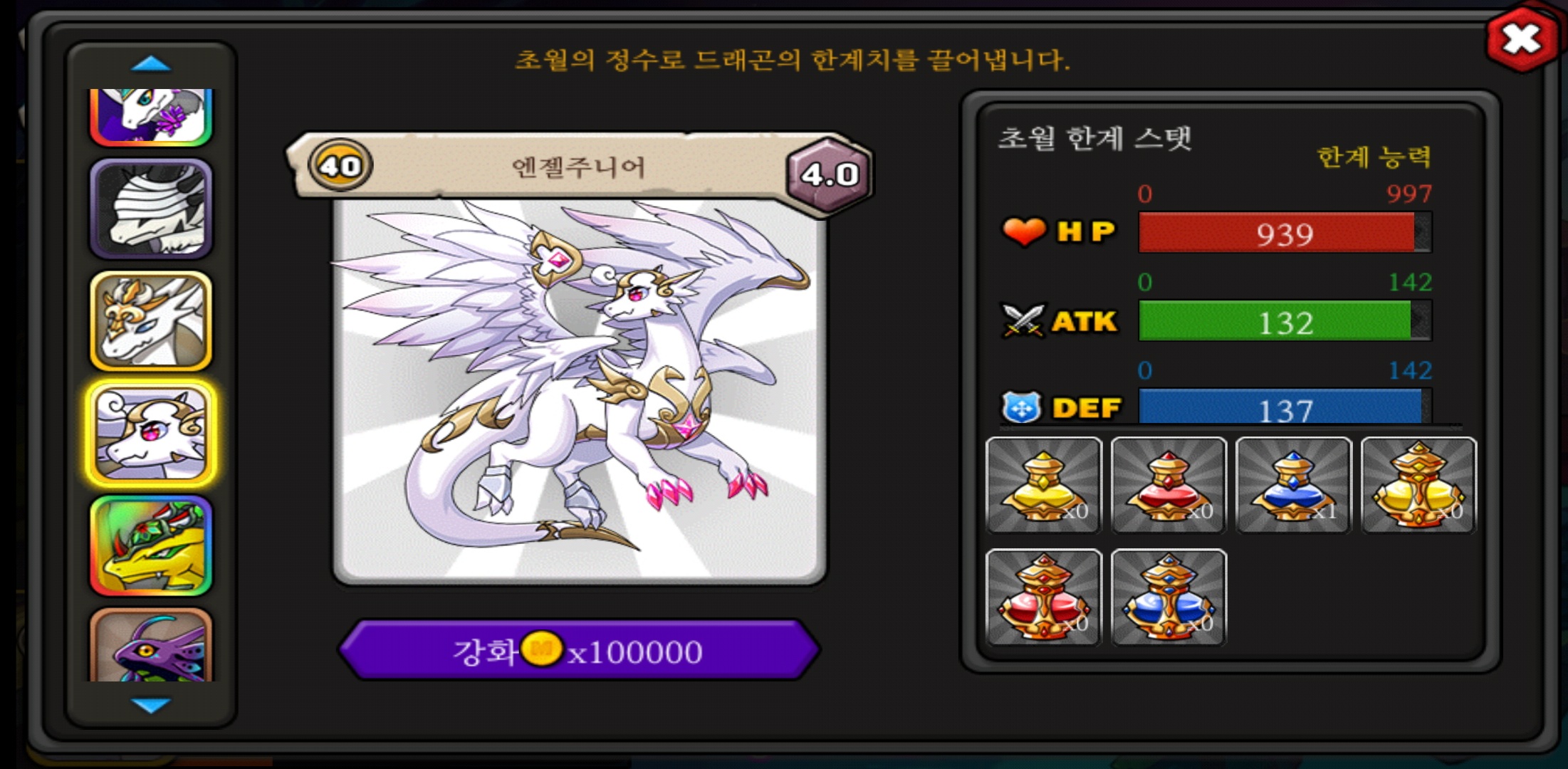
Task: Pick the purple dragon thumbnail
Action: [151, 646]
